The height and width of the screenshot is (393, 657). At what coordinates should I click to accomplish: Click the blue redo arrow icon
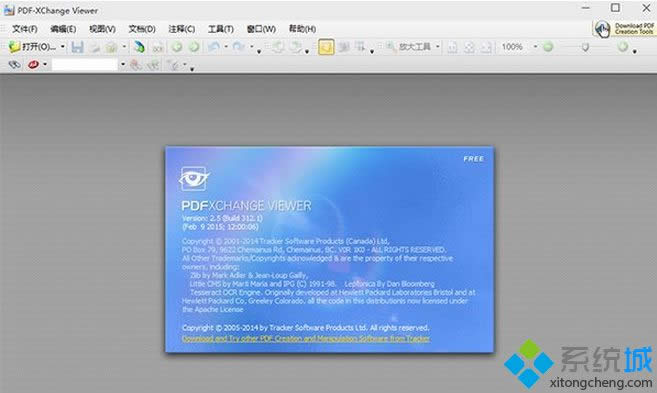pyautogui.click(x=239, y=47)
